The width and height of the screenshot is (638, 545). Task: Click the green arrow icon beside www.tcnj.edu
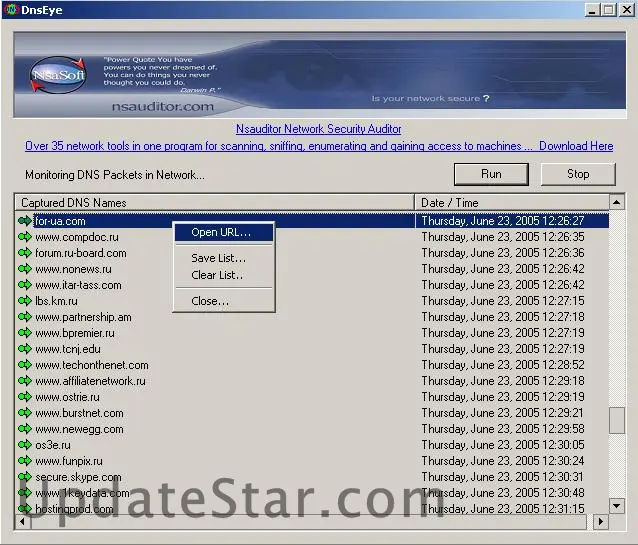pyautogui.click(x=25, y=349)
